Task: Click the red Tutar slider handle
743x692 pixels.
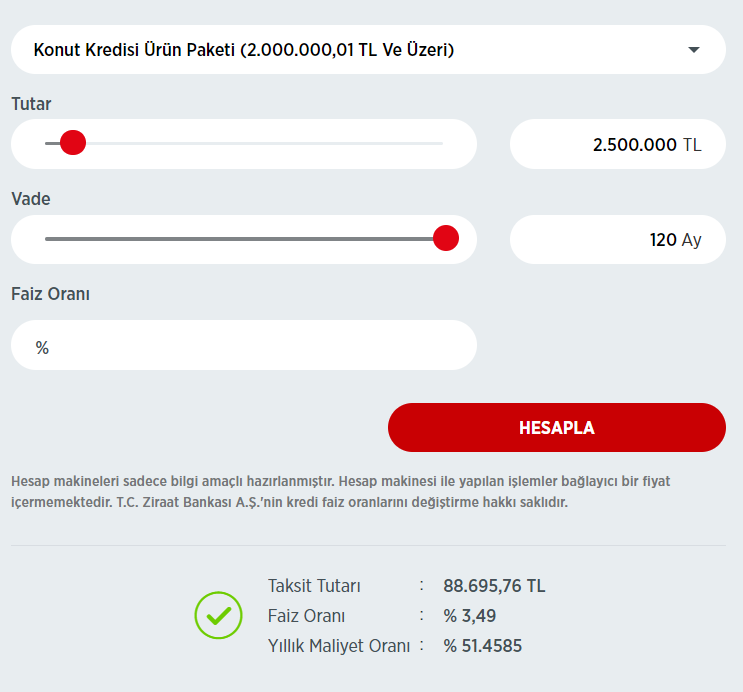Action: (73, 143)
